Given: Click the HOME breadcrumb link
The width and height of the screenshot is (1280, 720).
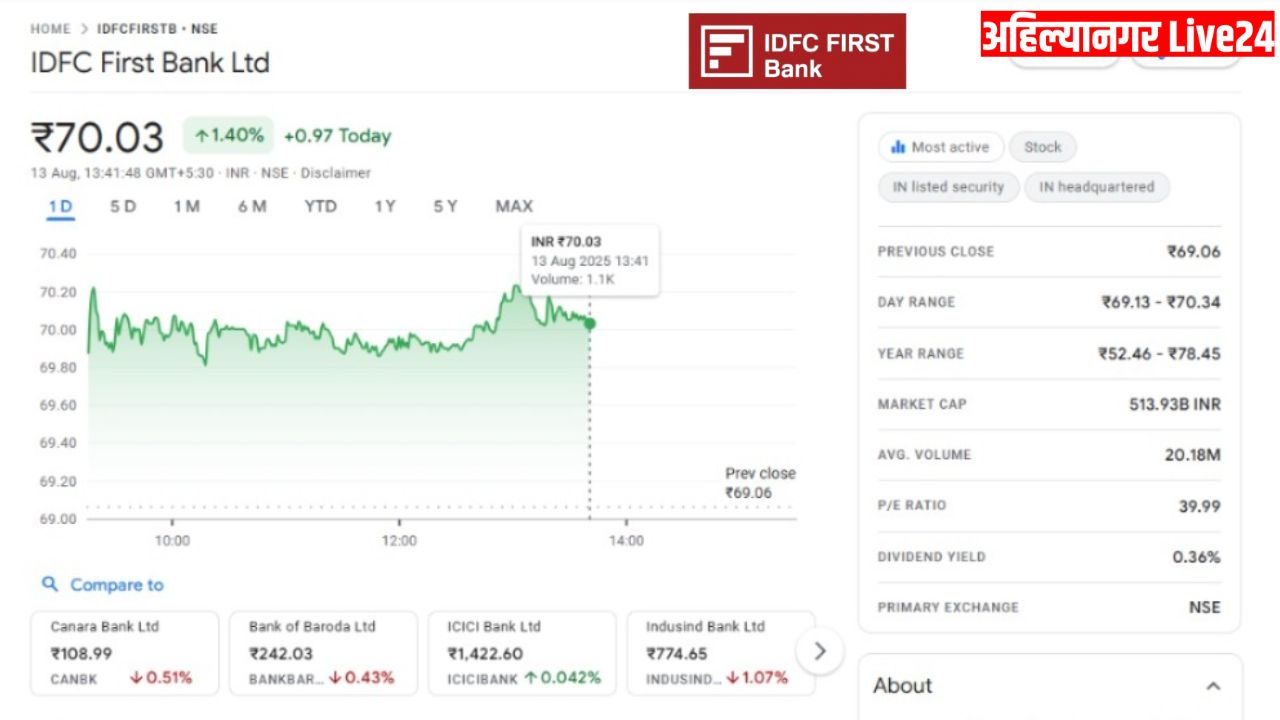Looking at the screenshot, I should point(50,29).
